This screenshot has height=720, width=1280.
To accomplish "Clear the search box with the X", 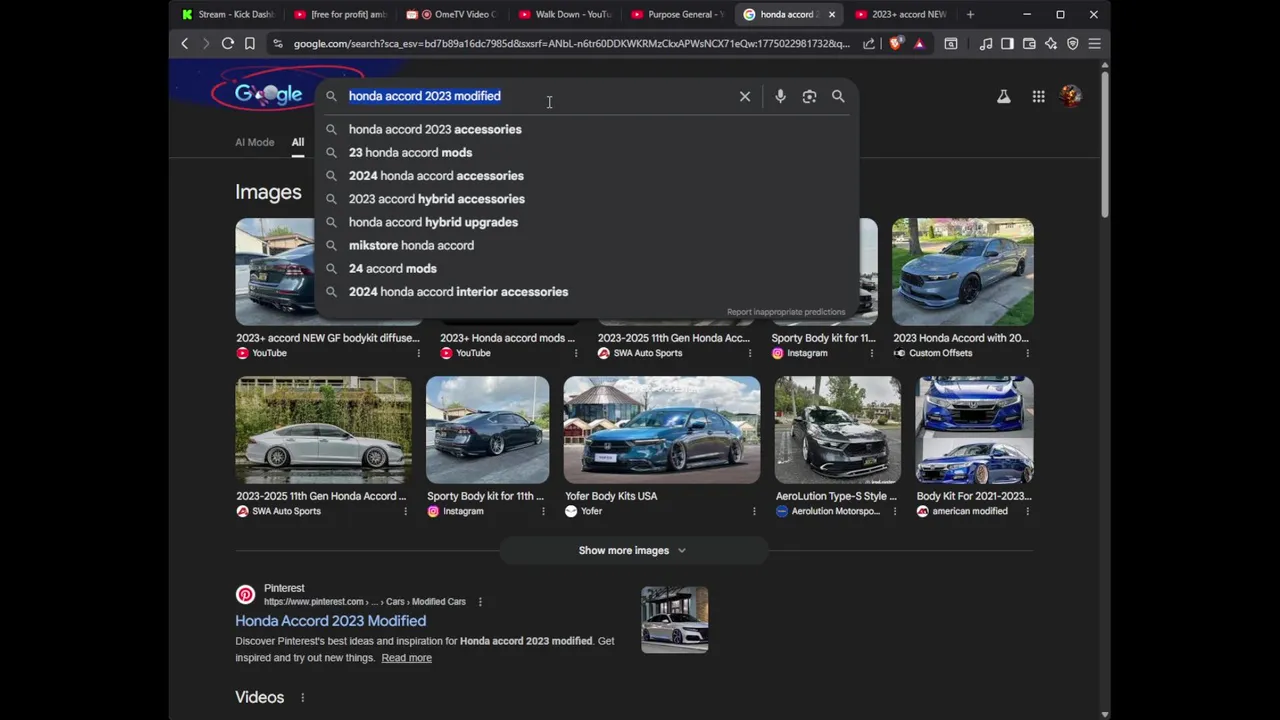I will (x=745, y=96).
